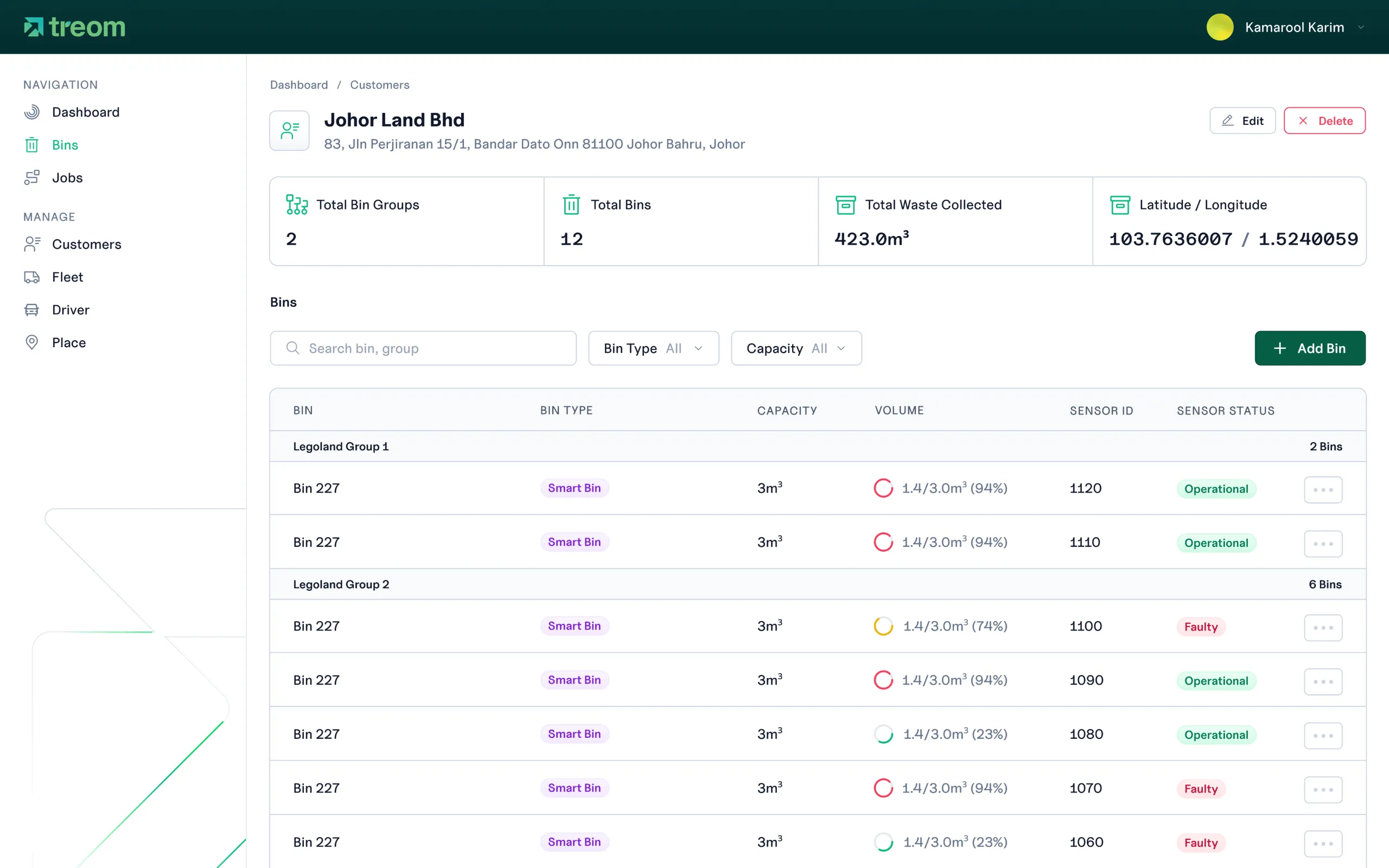Select the Legoland Group 1 row
Viewport: 1389px width, 868px height.
817,446
